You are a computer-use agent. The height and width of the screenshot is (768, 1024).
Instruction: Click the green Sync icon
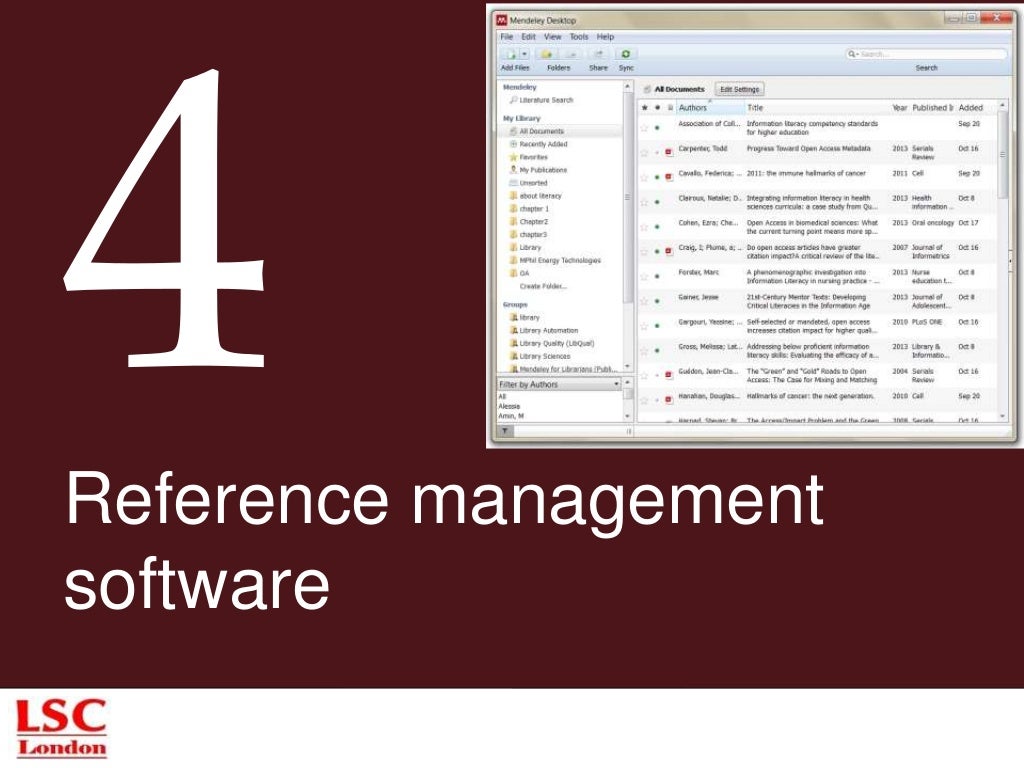(626, 54)
